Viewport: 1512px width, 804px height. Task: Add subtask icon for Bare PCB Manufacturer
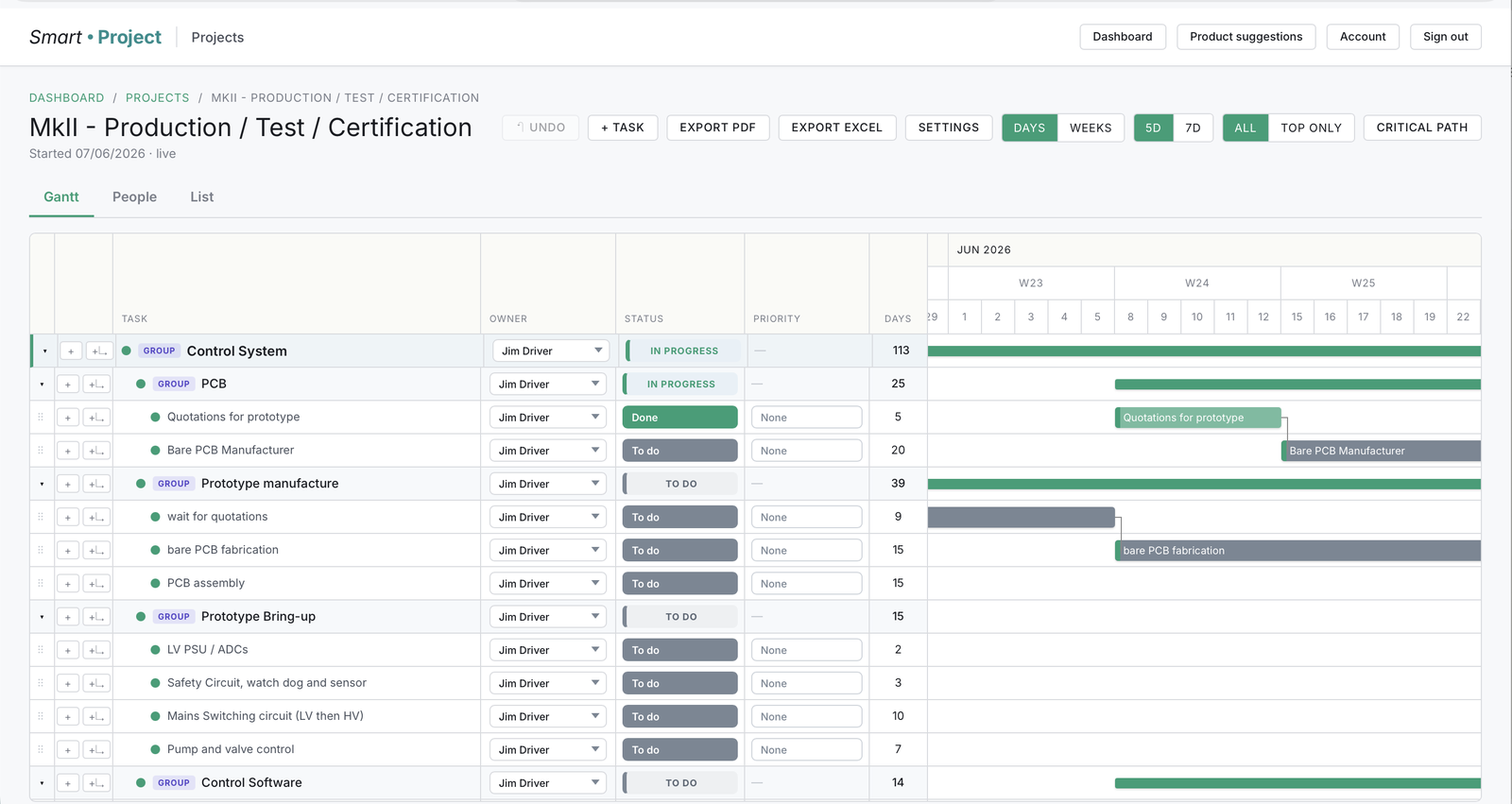click(x=97, y=451)
